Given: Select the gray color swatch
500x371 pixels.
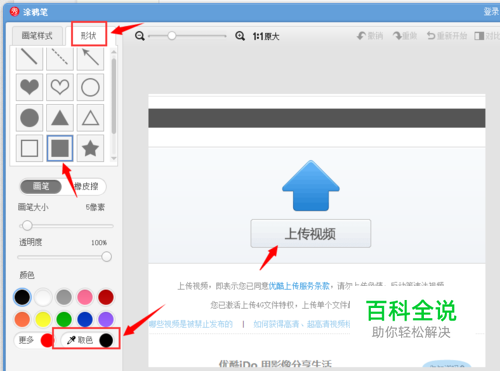Looking at the screenshot, I should (64, 297).
